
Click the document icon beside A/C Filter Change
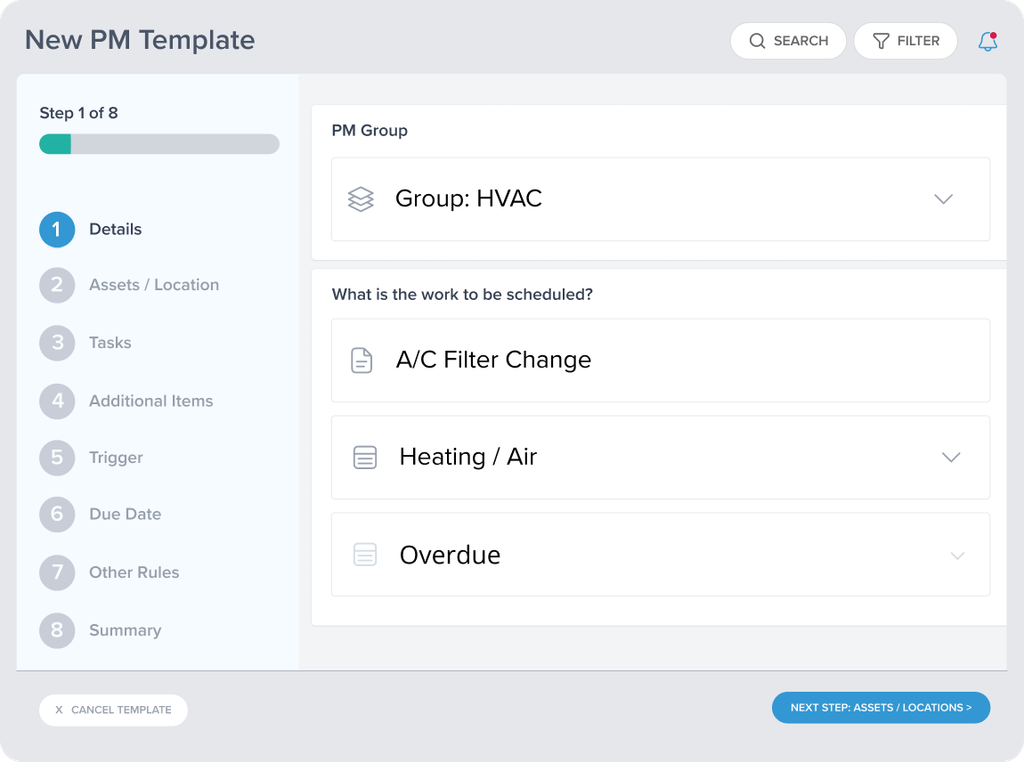[x=361, y=360]
